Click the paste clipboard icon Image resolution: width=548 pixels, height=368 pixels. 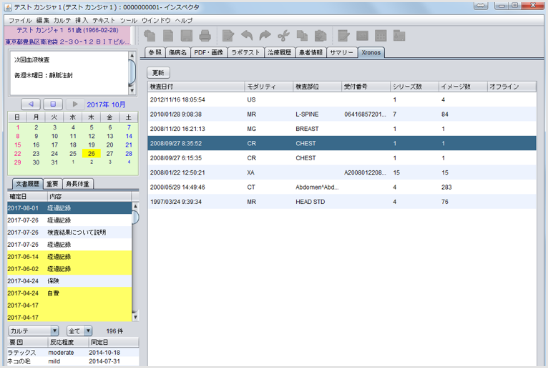(320, 36)
